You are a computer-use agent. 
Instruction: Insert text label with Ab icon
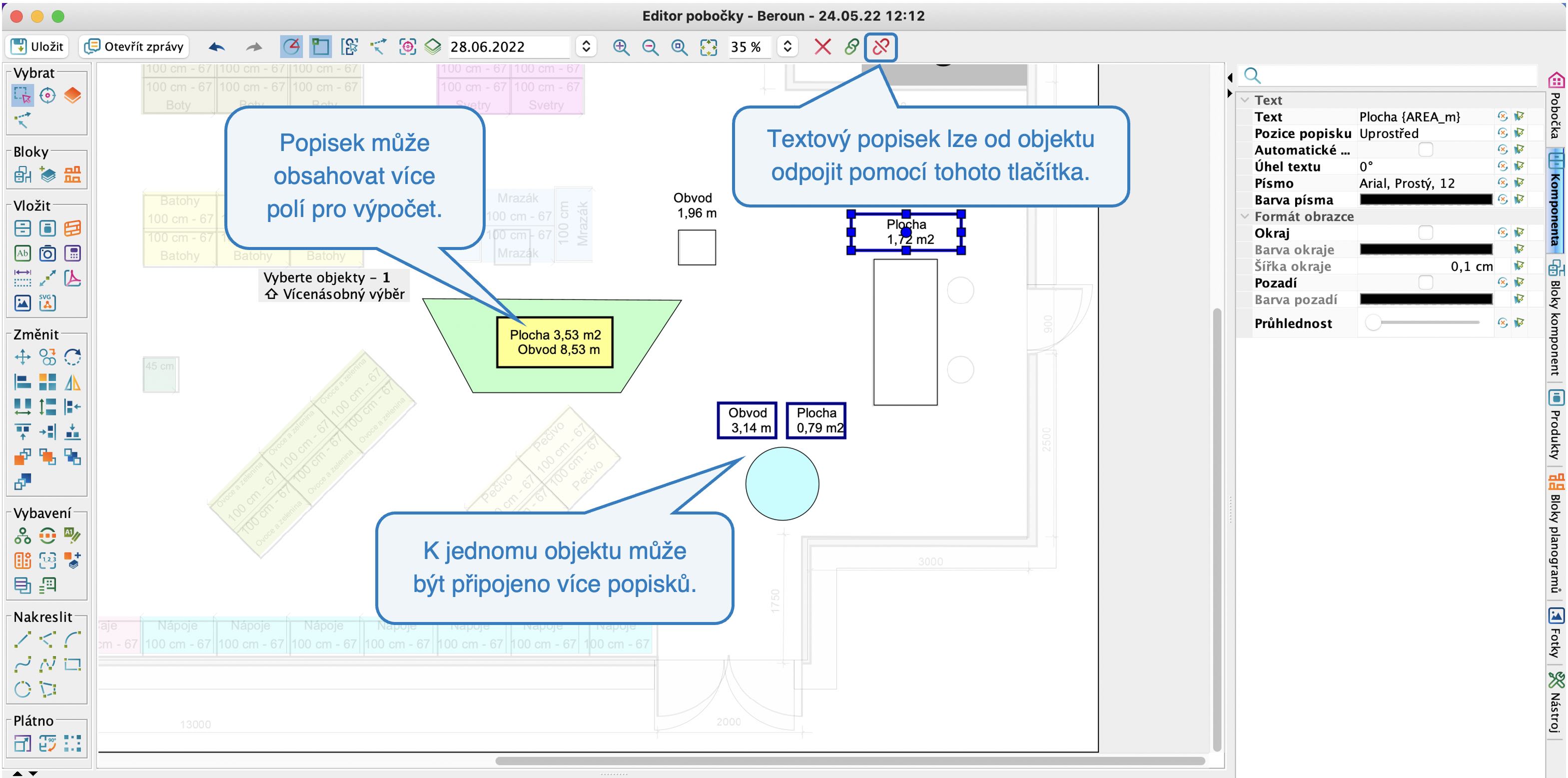coord(22,253)
